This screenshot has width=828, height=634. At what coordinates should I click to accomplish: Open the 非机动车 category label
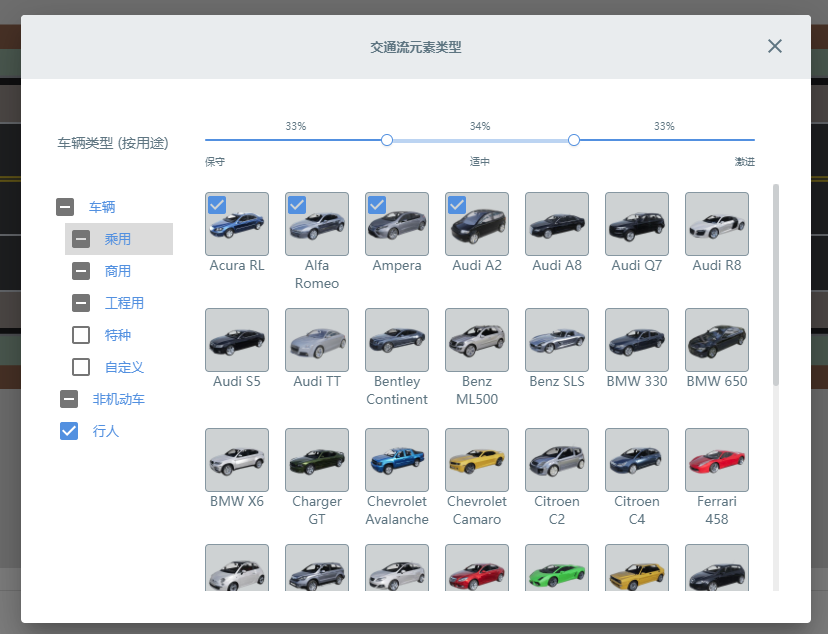[118, 399]
